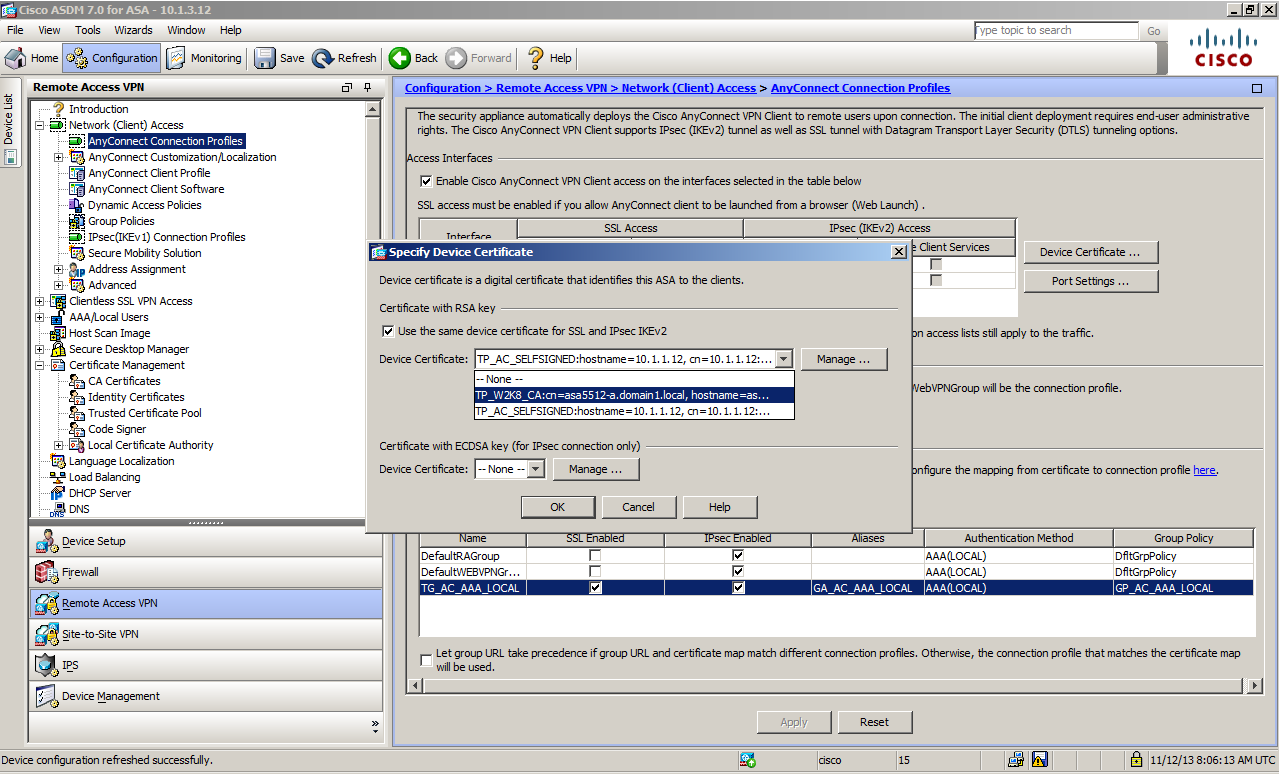Image resolution: width=1279 pixels, height=775 pixels.
Task: Choose TP_W2K8_CA certificate from the list
Action: (x=634, y=395)
